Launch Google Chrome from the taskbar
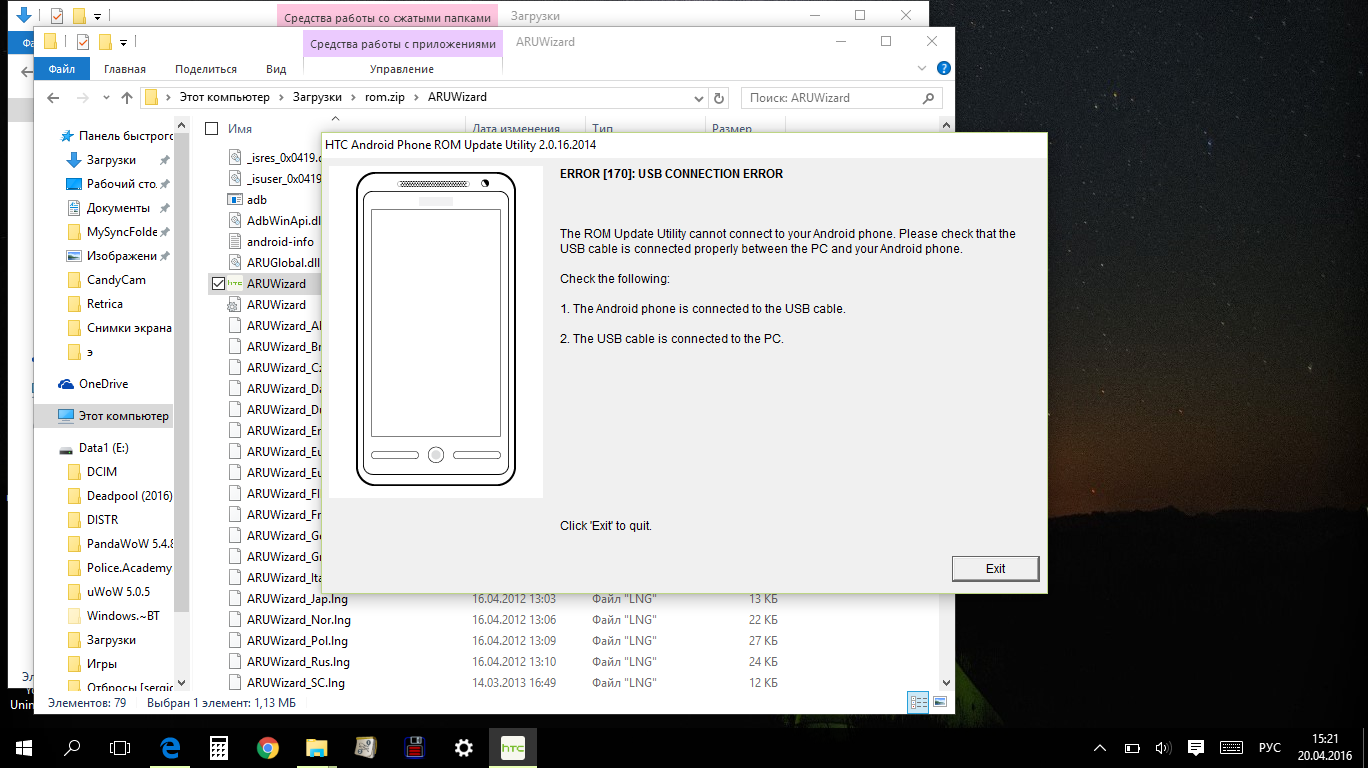 tap(267, 747)
